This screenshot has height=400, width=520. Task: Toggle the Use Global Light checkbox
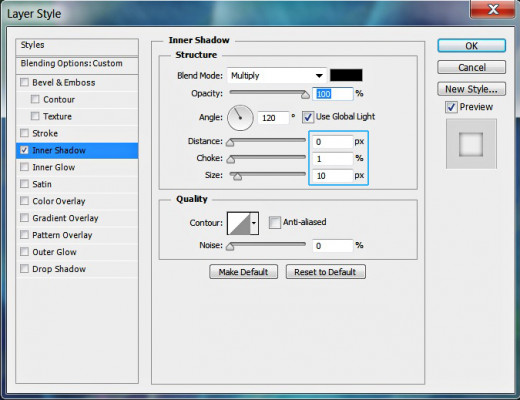point(307,117)
